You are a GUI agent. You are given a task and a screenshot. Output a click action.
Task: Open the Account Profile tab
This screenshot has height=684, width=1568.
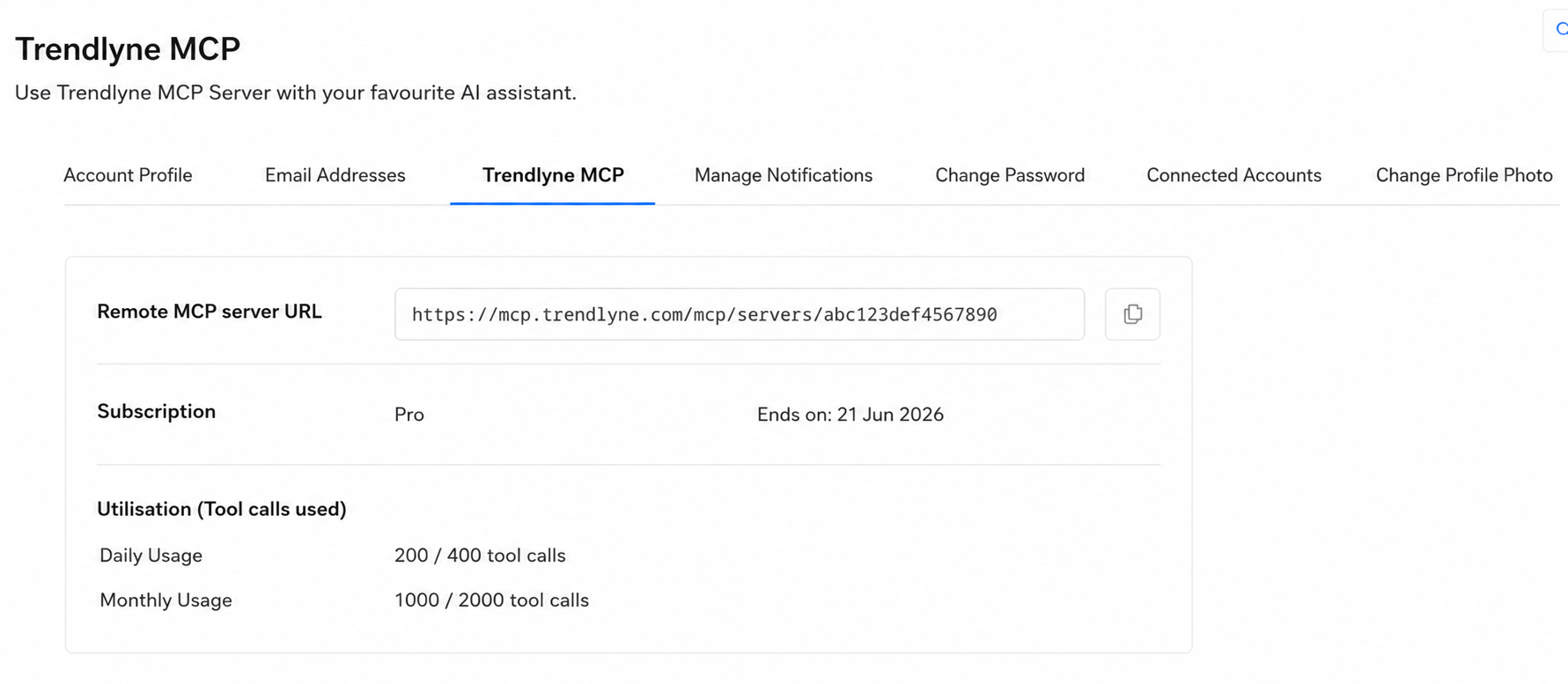[x=128, y=175]
